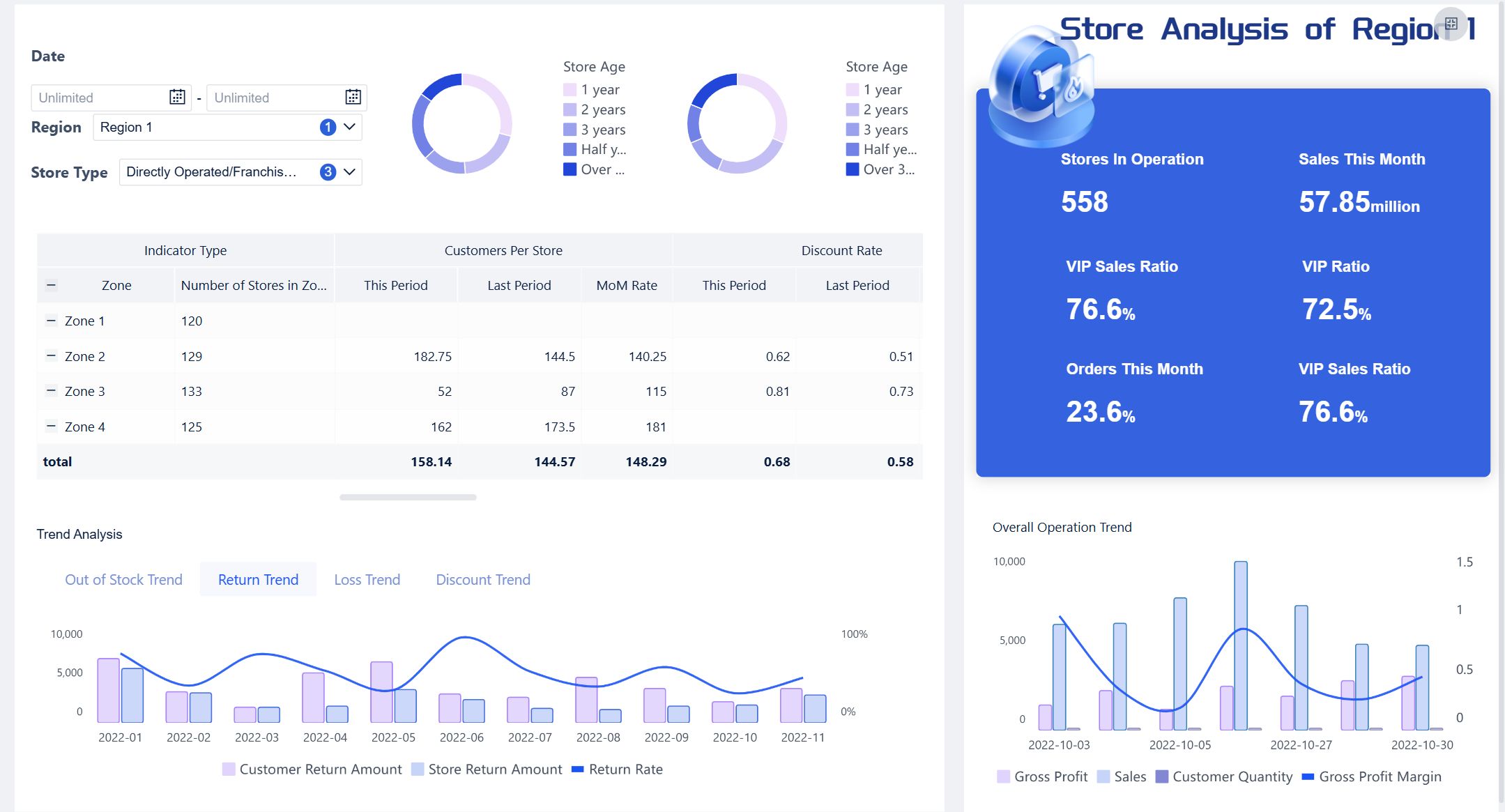Open the end date calendar picker
Screen dimensions: 1505x812
(x=352, y=97)
